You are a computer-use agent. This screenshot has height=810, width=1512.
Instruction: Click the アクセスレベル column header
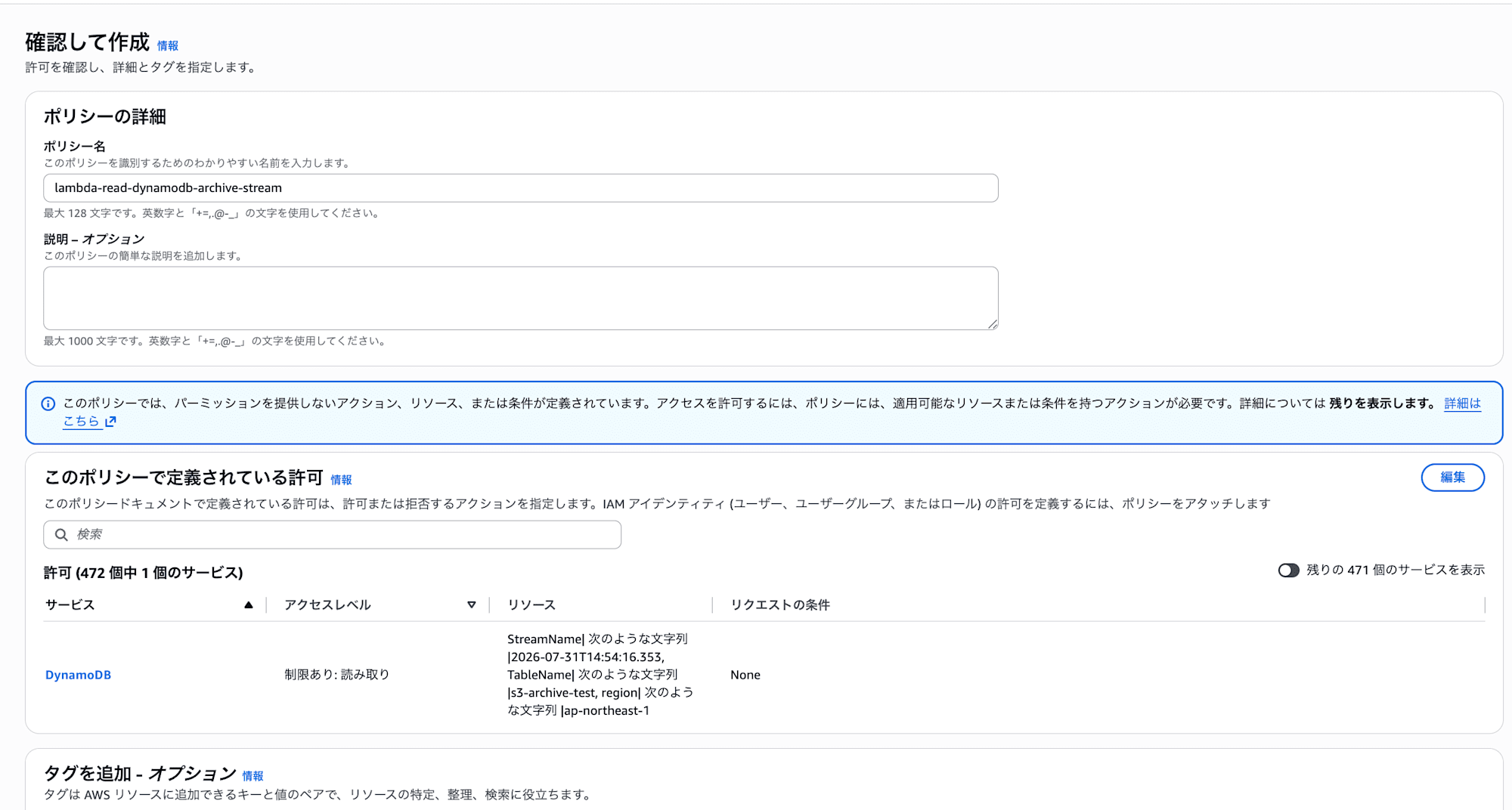click(327, 604)
